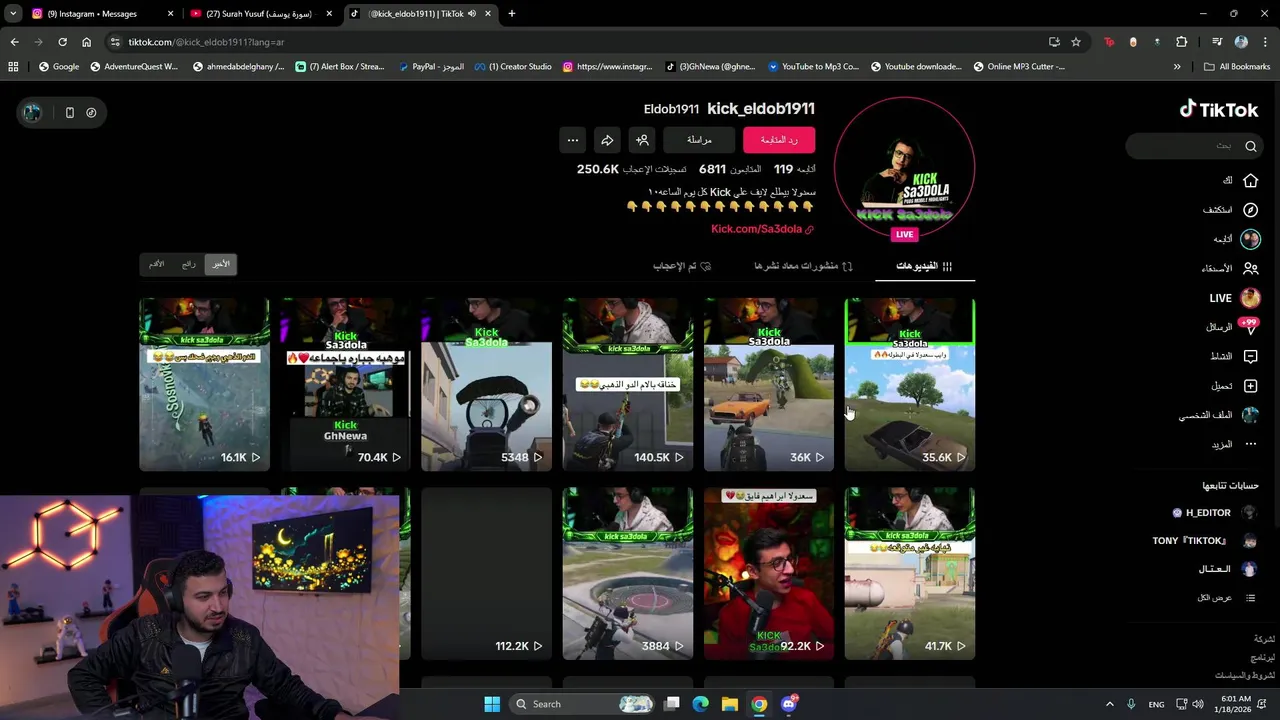1280x720 pixels.
Task: Reload the page
Action: [x=62, y=42]
